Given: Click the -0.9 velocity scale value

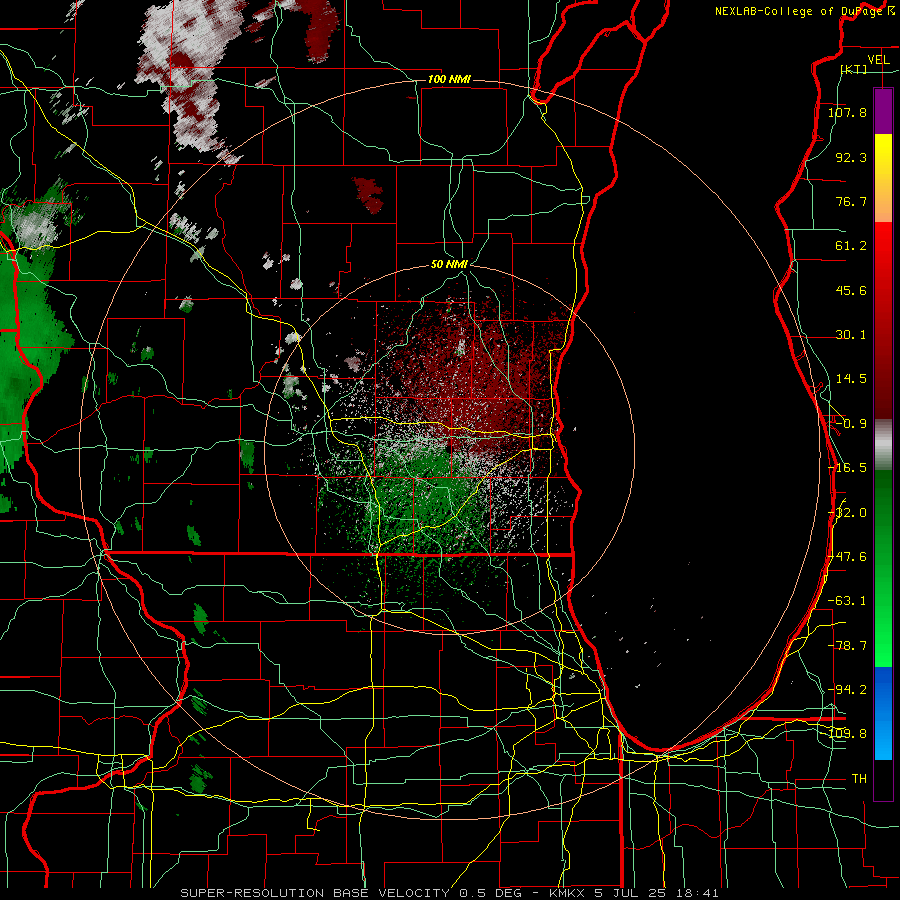Looking at the screenshot, I should pos(851,424).
